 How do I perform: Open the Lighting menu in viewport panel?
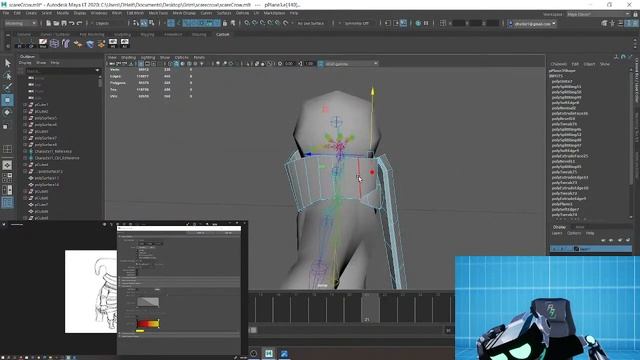(x=148, y=58)
